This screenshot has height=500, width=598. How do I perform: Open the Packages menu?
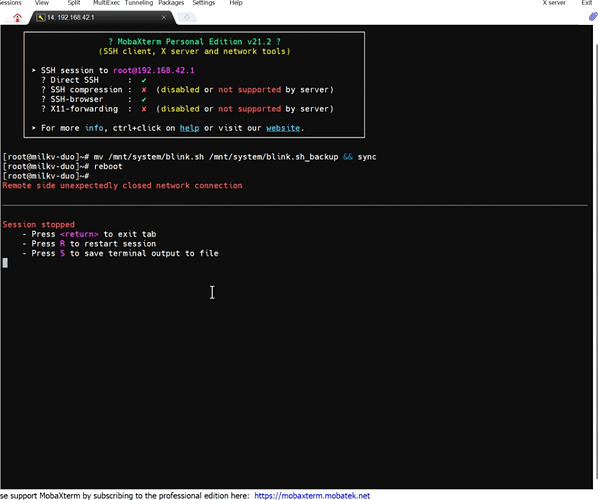point(171,3)
